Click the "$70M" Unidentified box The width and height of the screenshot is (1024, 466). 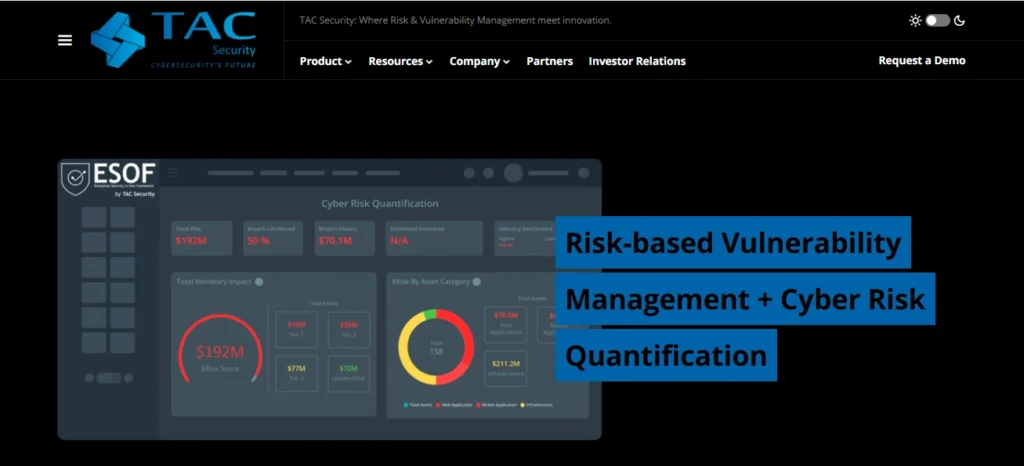click(x=349, y=373)
